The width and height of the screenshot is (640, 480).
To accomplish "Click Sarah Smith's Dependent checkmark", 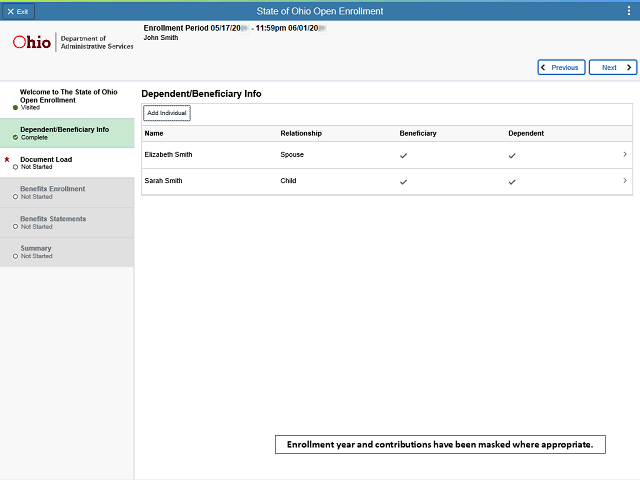I will point(512,182).
